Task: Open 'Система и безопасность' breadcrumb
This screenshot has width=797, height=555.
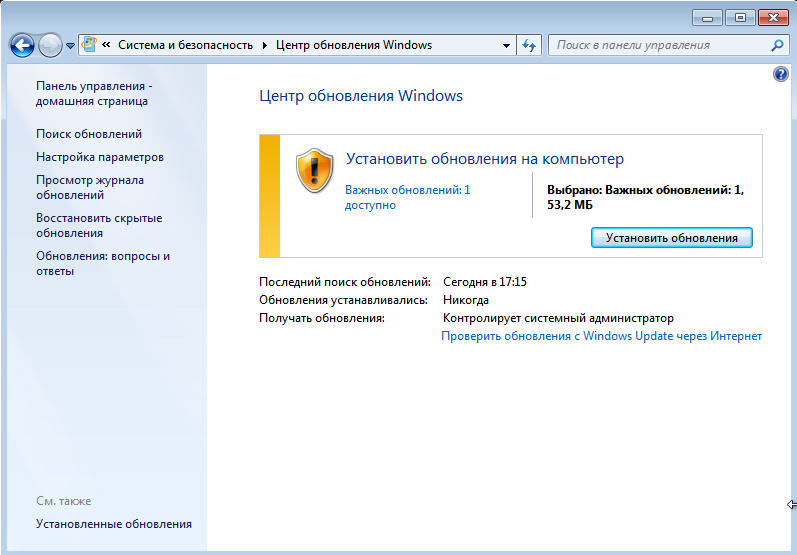Action: (185, 45)
